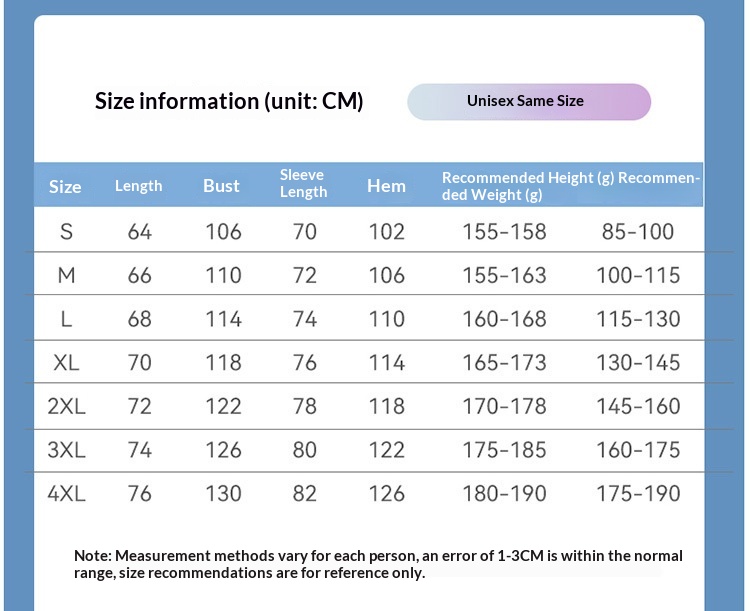Viewport: 750px width, 611px height.
Task: Click the 155-158 height cell
Action: pos(504,232)
